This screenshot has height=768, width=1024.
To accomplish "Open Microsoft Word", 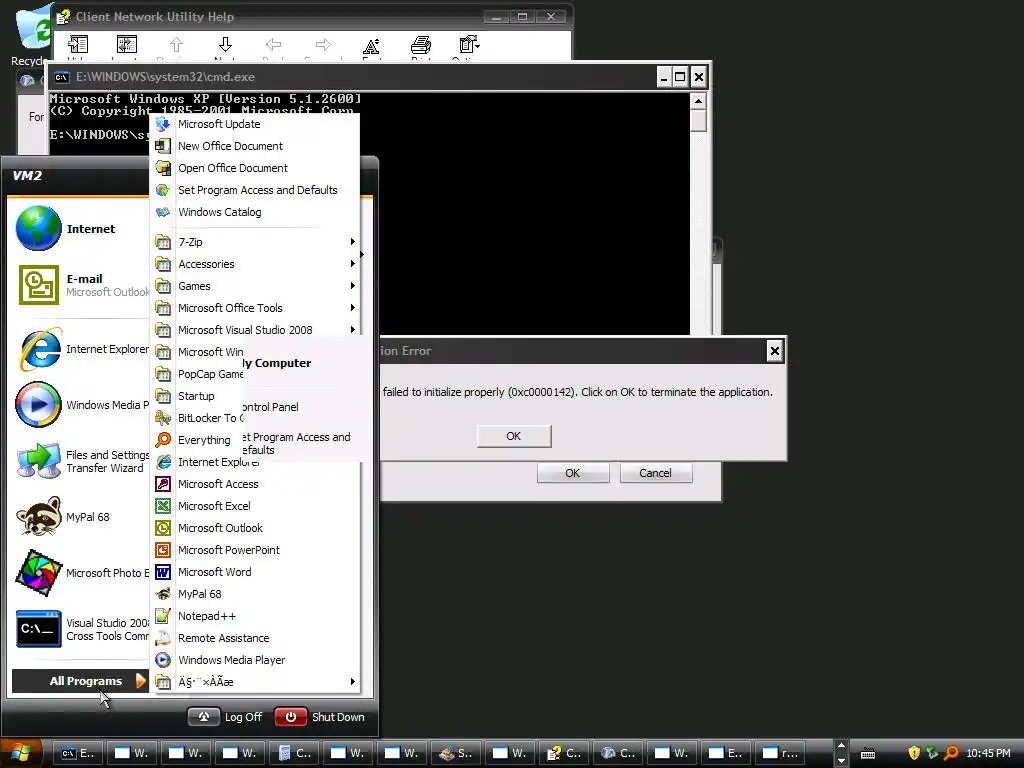I will pyautogui.click(x=255, y=572).
